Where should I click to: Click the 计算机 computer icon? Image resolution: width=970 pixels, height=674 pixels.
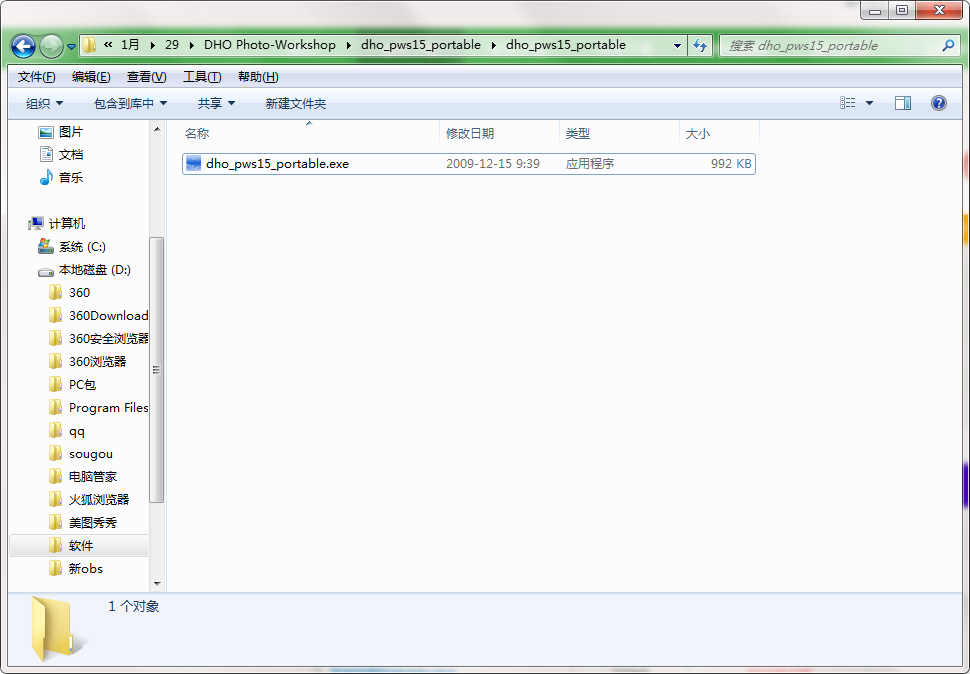pyautogui.click(x=36, y=223)
